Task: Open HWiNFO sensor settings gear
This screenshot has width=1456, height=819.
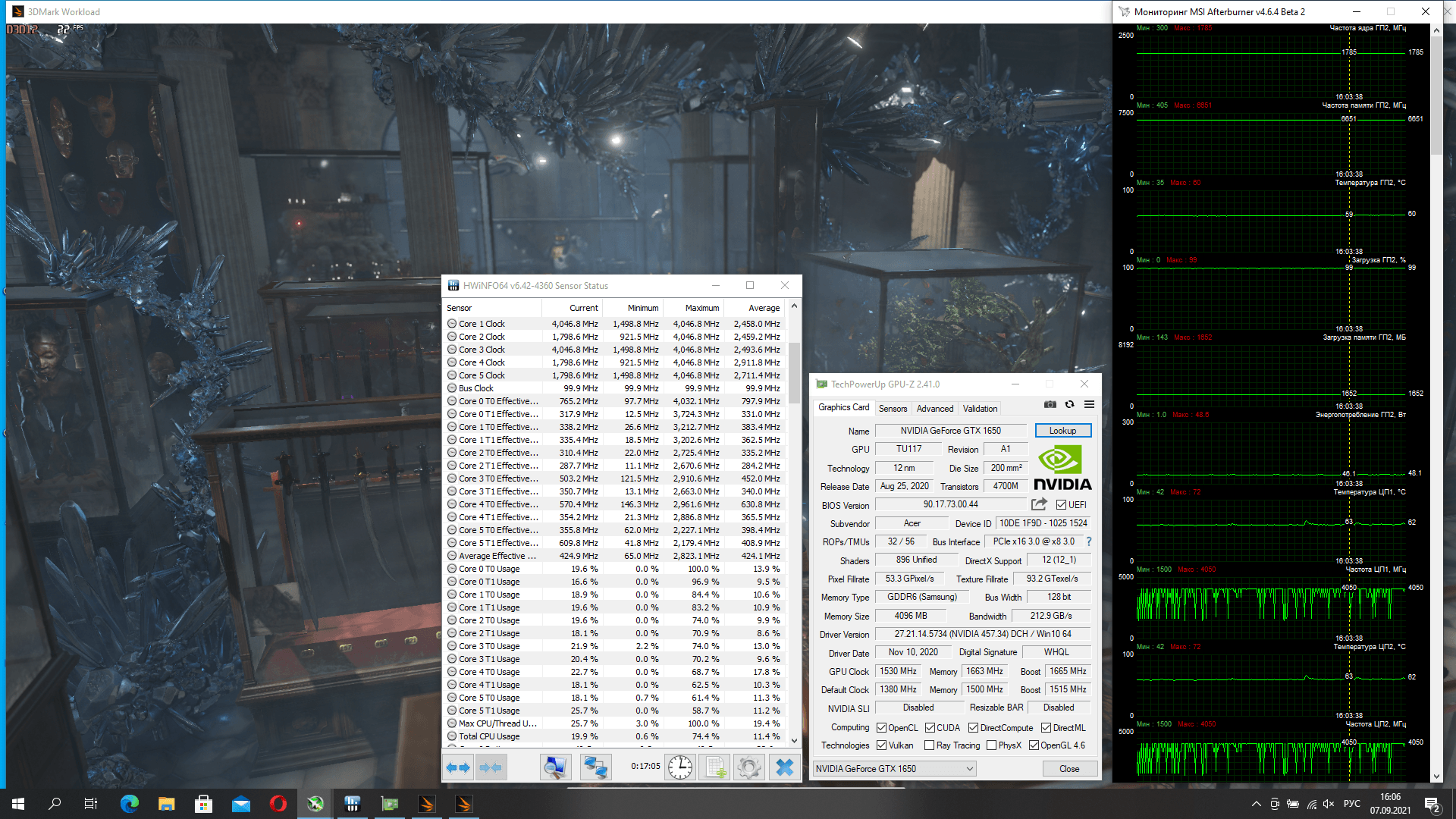Action: click(748, 767)
